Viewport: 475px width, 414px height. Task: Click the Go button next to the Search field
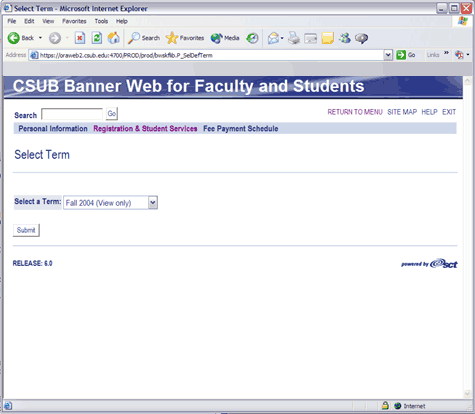[112, 114]
